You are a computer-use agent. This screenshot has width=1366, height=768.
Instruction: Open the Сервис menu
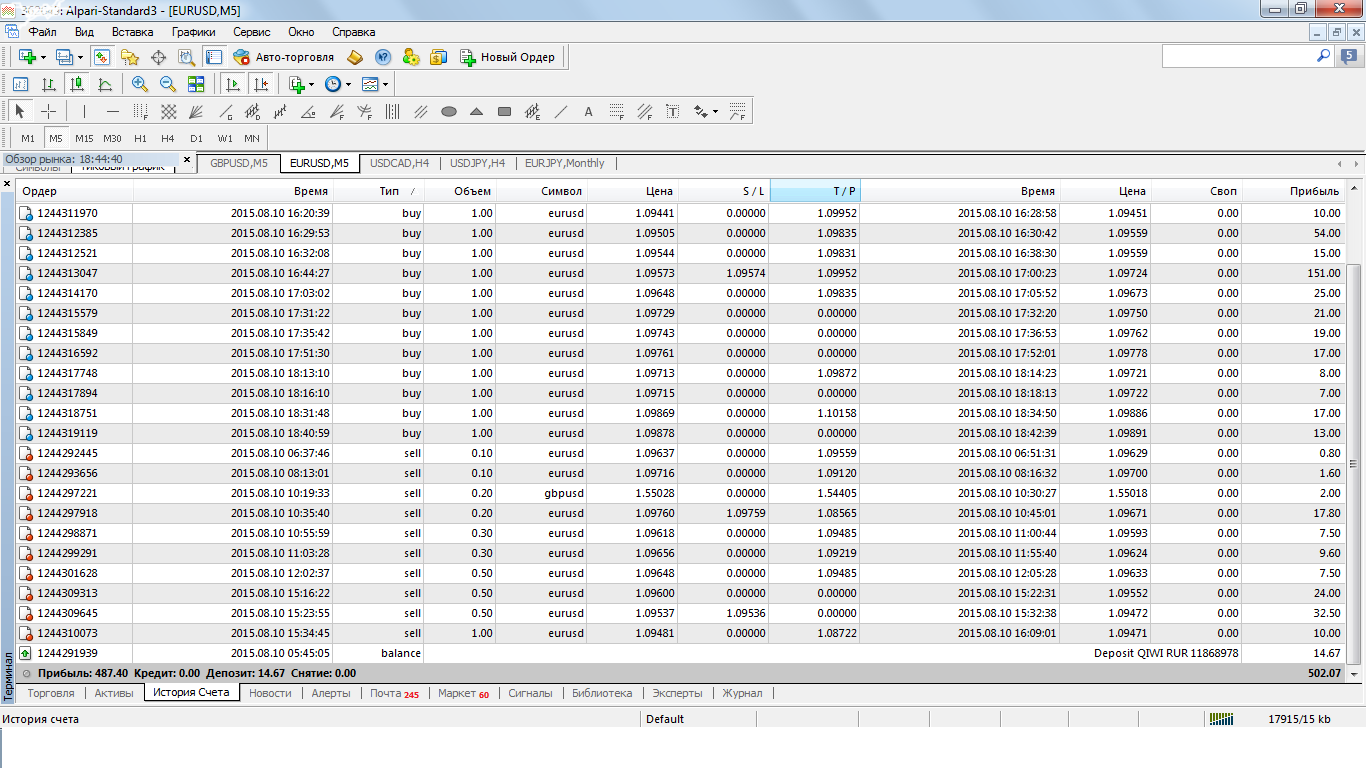[252, 32]
